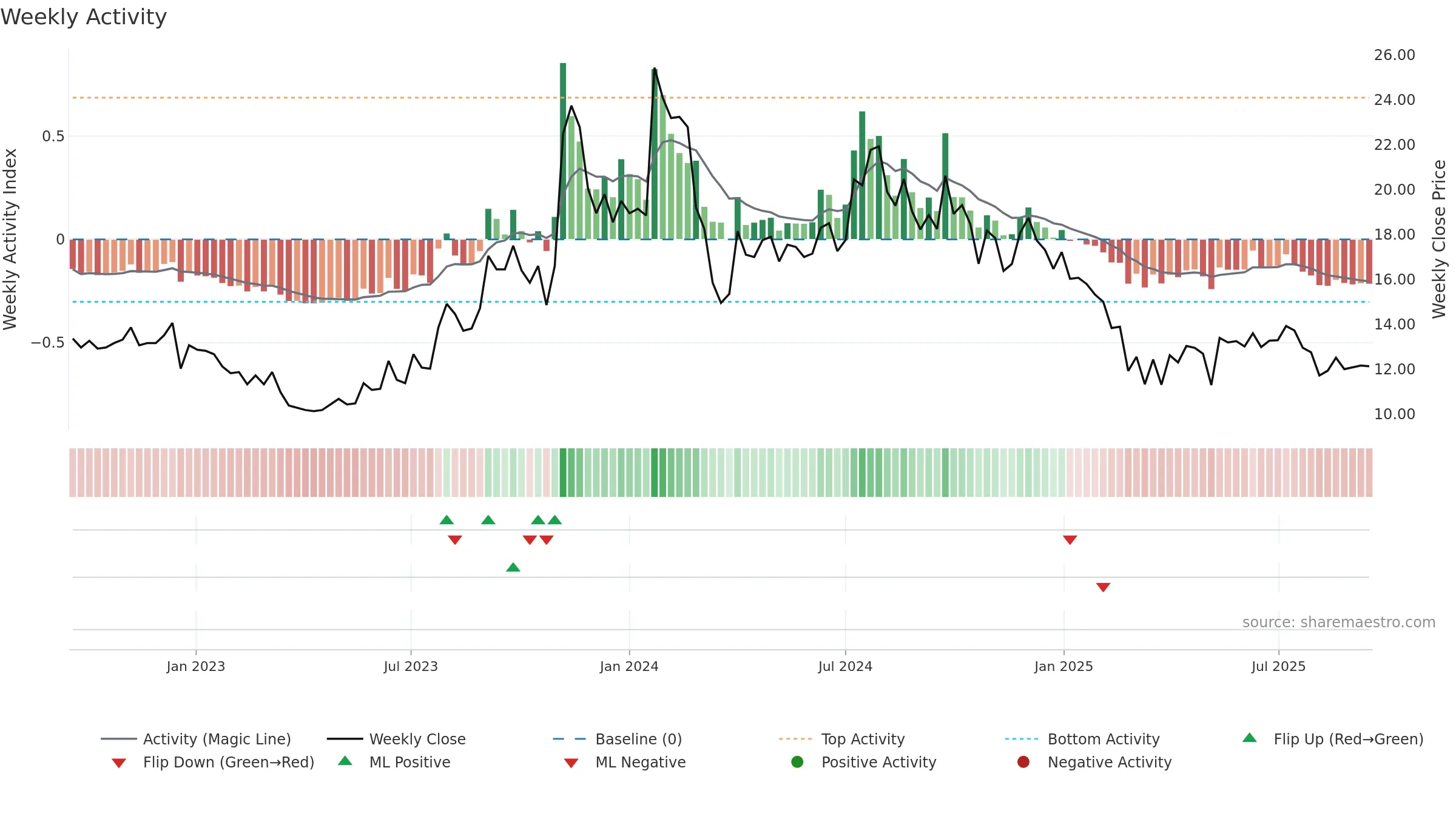Viewport: 1456px width, 819px height.
Task: Click the source: sharemaestro.com text
Action: coord(1339,622)
